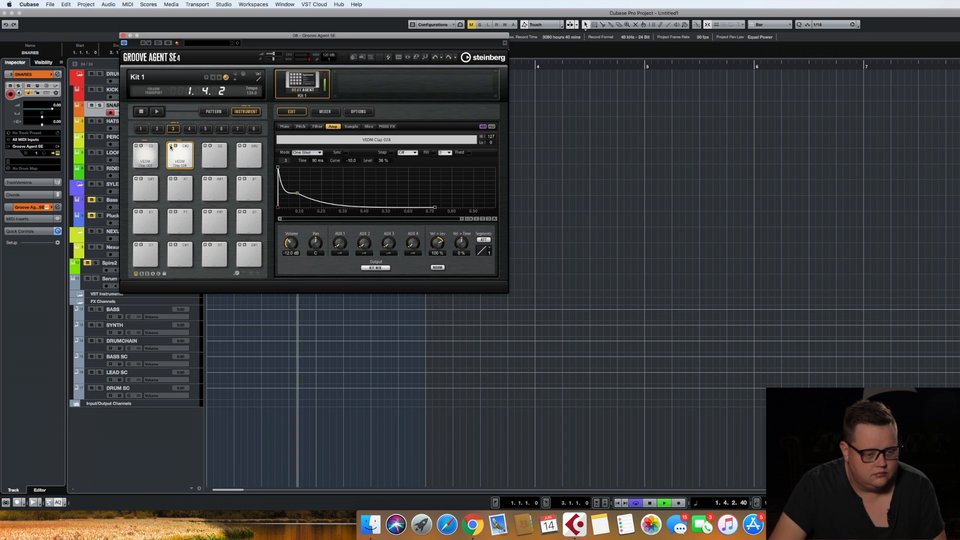This screenshot has width=960, height=540.
Task: Switch to the Editor tab at bottom left
Action: (40, 490)
